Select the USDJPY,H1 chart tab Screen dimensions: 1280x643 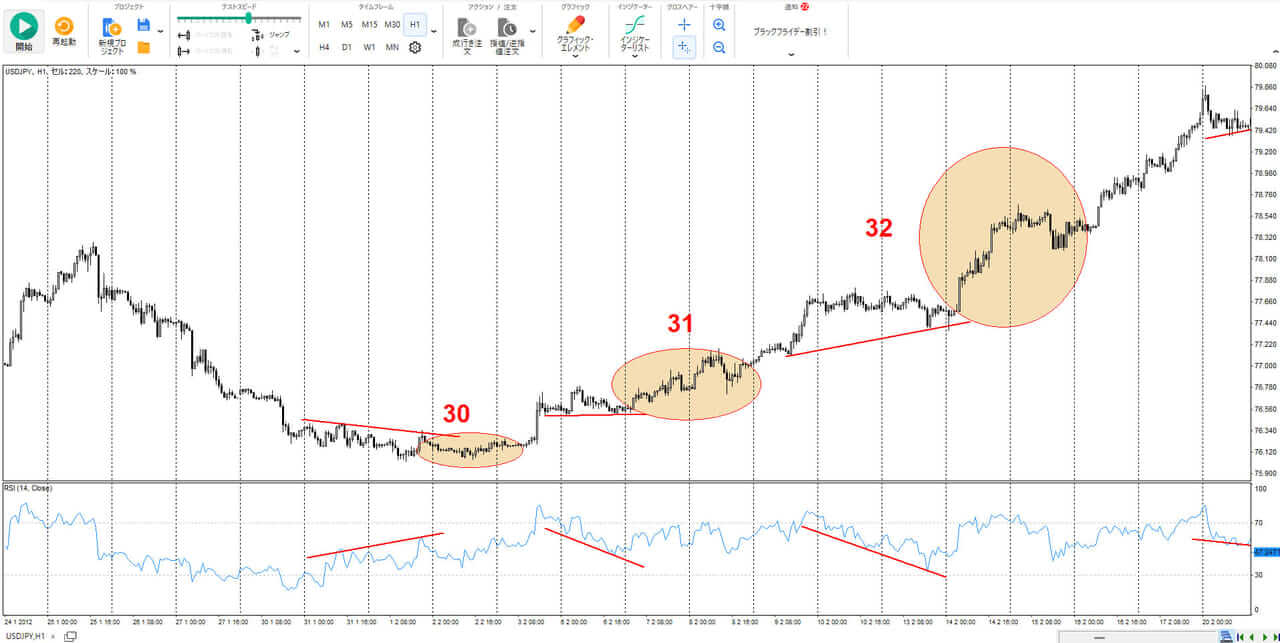click(x=26, y=636)
